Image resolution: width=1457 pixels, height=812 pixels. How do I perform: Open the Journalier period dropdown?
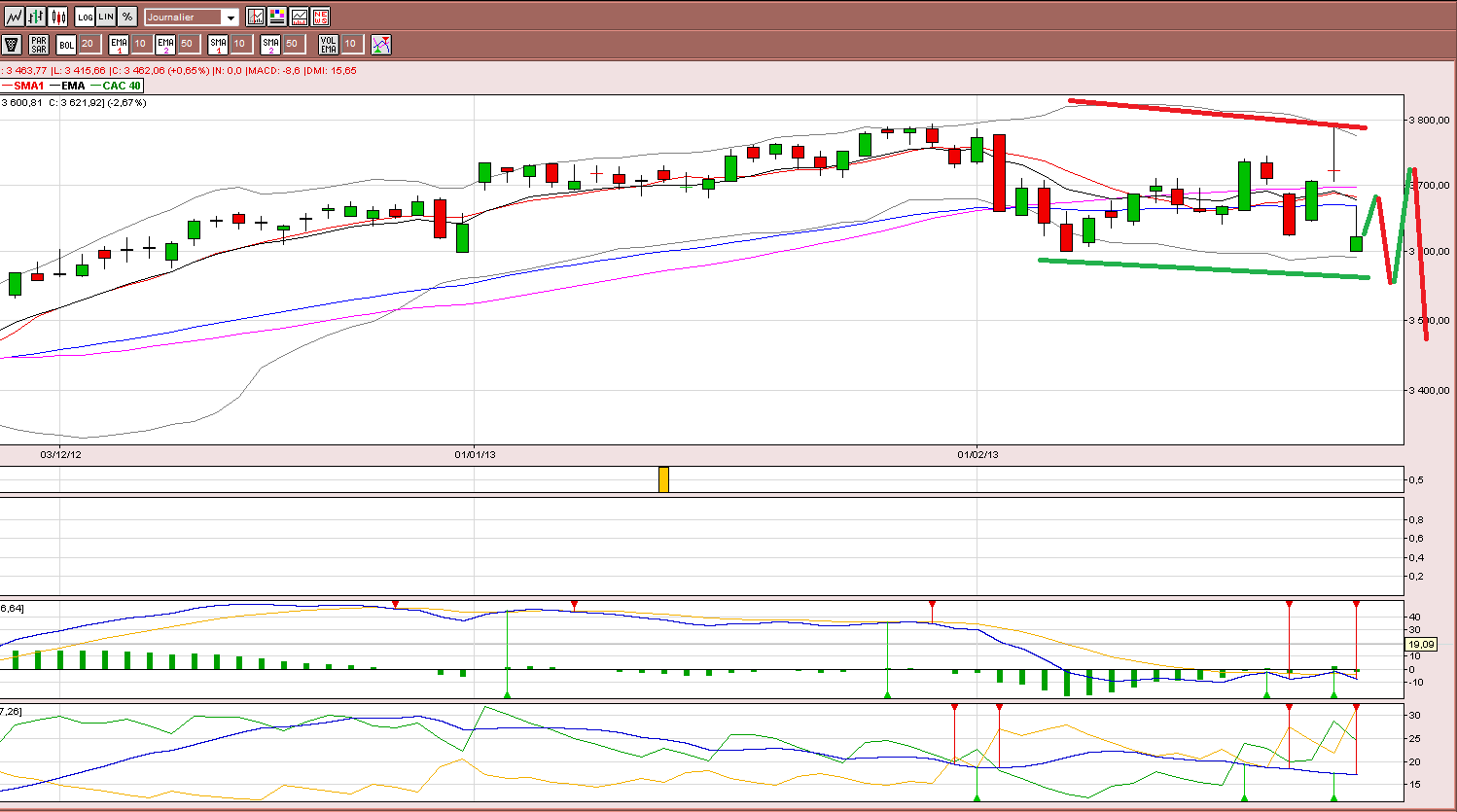(192, 18)
